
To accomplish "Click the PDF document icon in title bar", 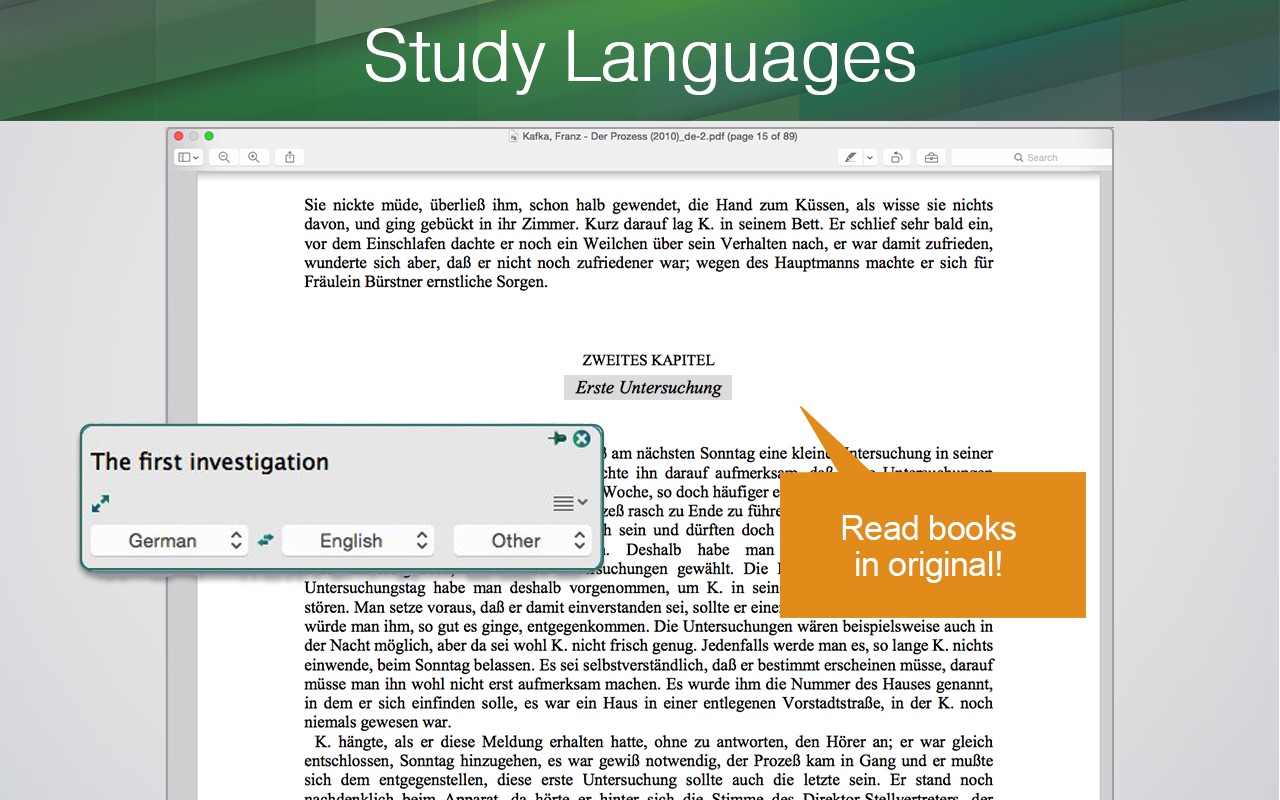I will pos(513,136).
